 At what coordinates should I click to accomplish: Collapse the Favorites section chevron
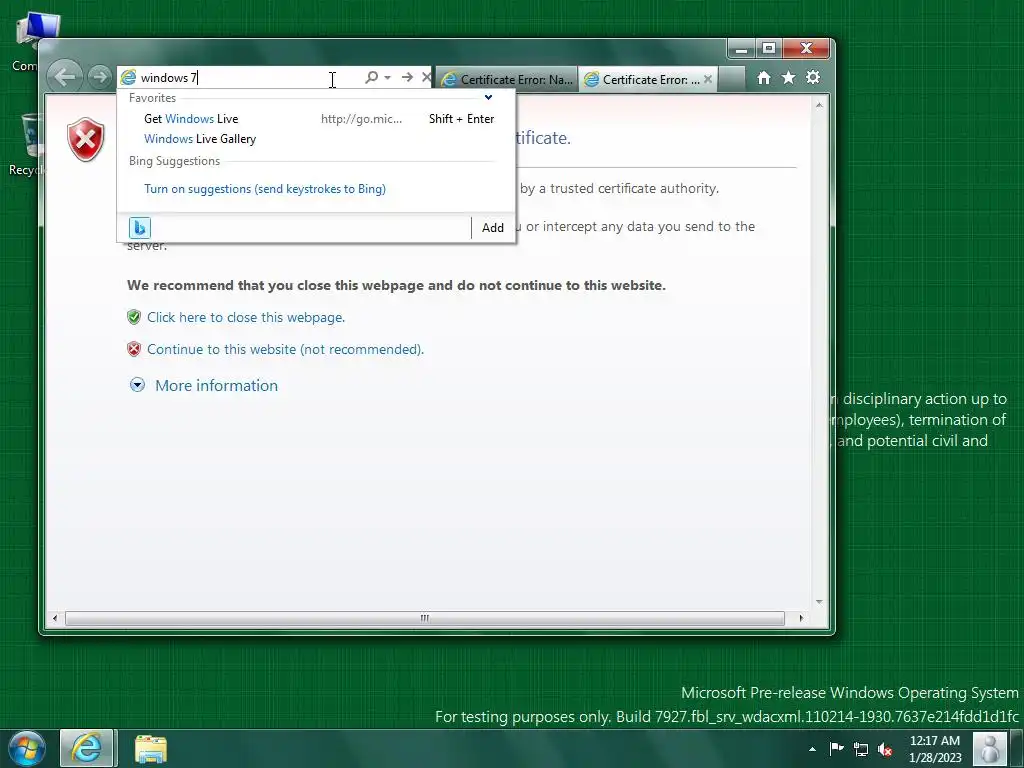(x=488, y=97)
